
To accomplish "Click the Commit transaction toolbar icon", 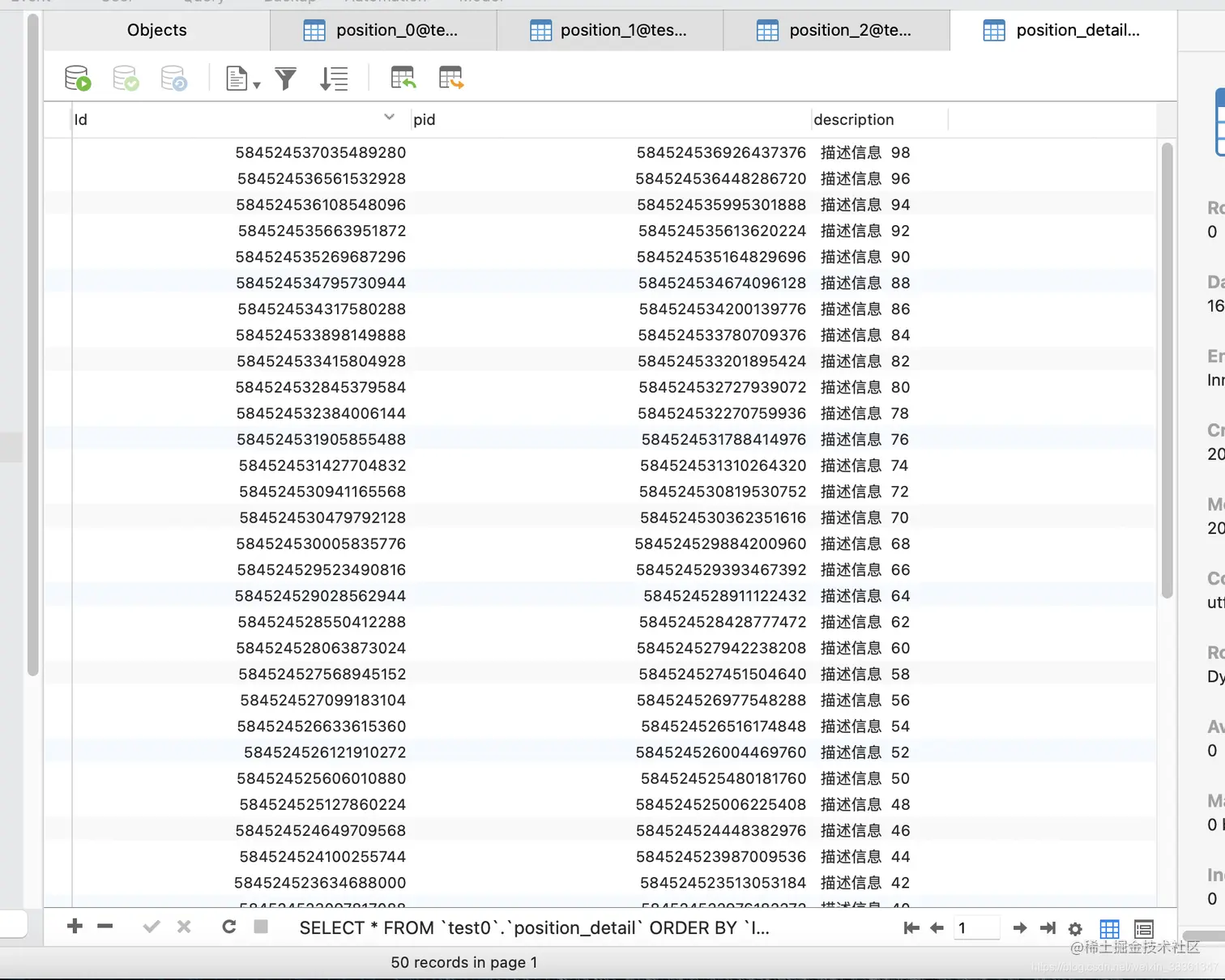I will point(126,79).
